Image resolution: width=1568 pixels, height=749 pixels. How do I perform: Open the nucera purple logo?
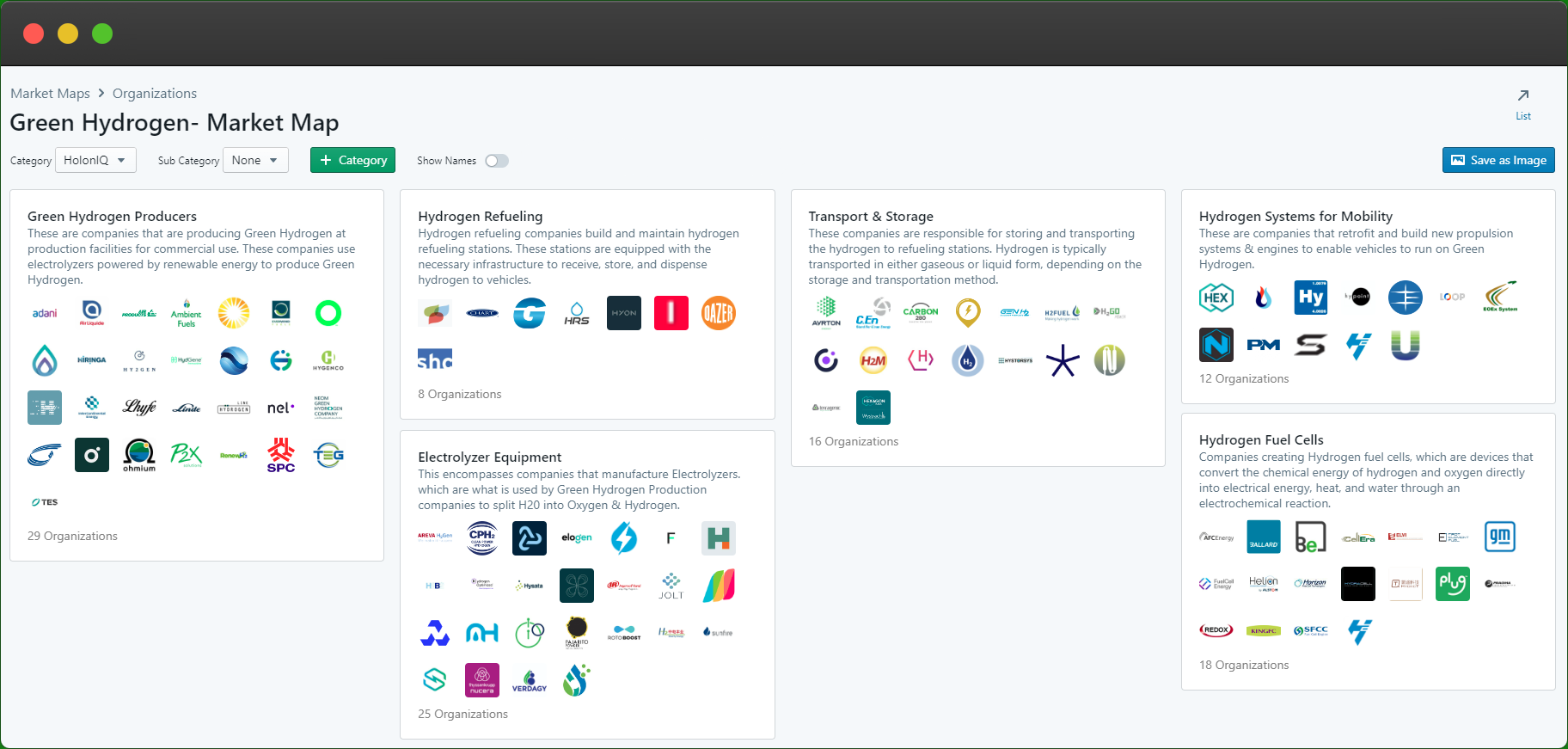point(482,680)
